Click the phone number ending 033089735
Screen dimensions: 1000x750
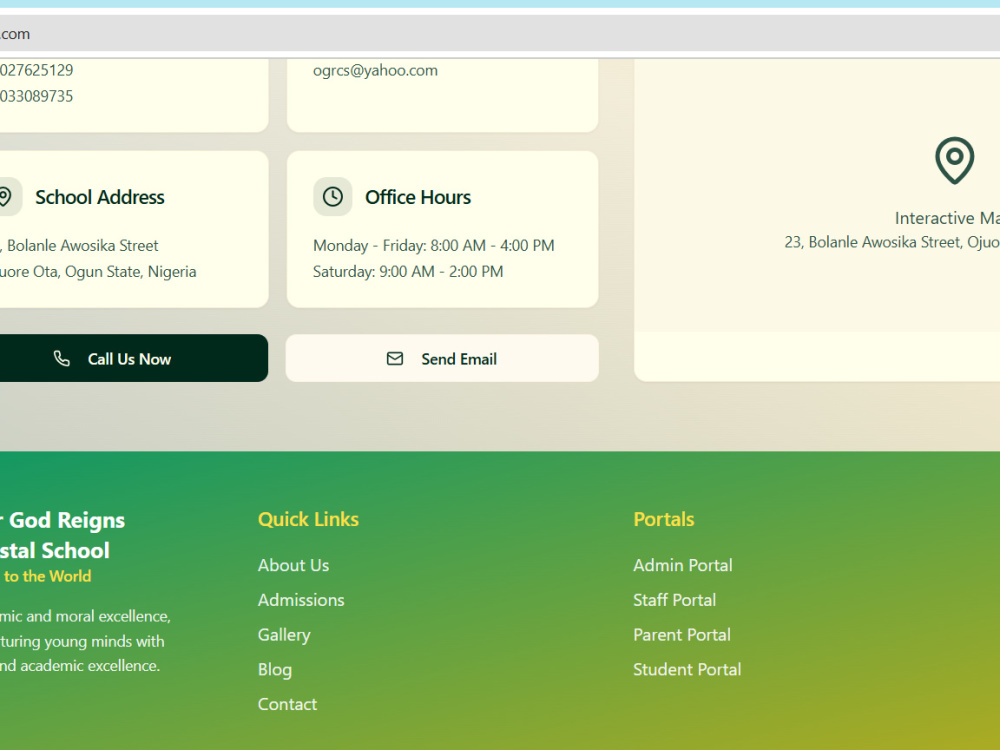coord(36,96)
